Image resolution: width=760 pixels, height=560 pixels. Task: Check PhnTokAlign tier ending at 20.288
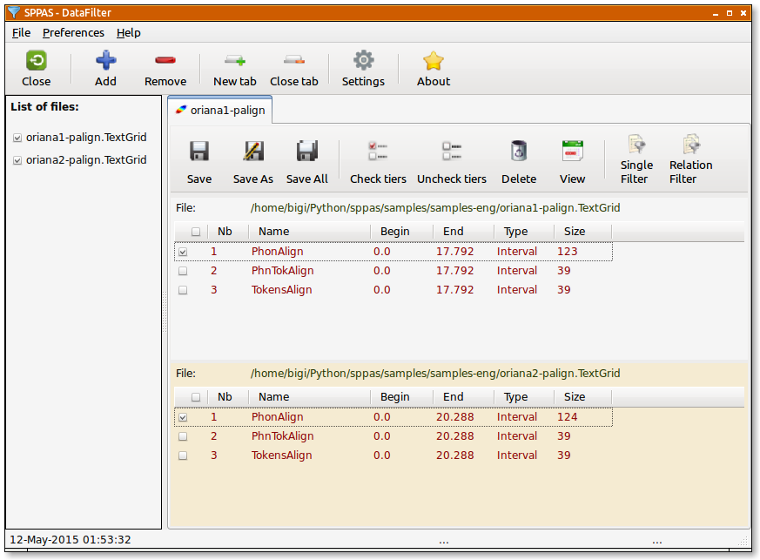(x=183, y=437)
